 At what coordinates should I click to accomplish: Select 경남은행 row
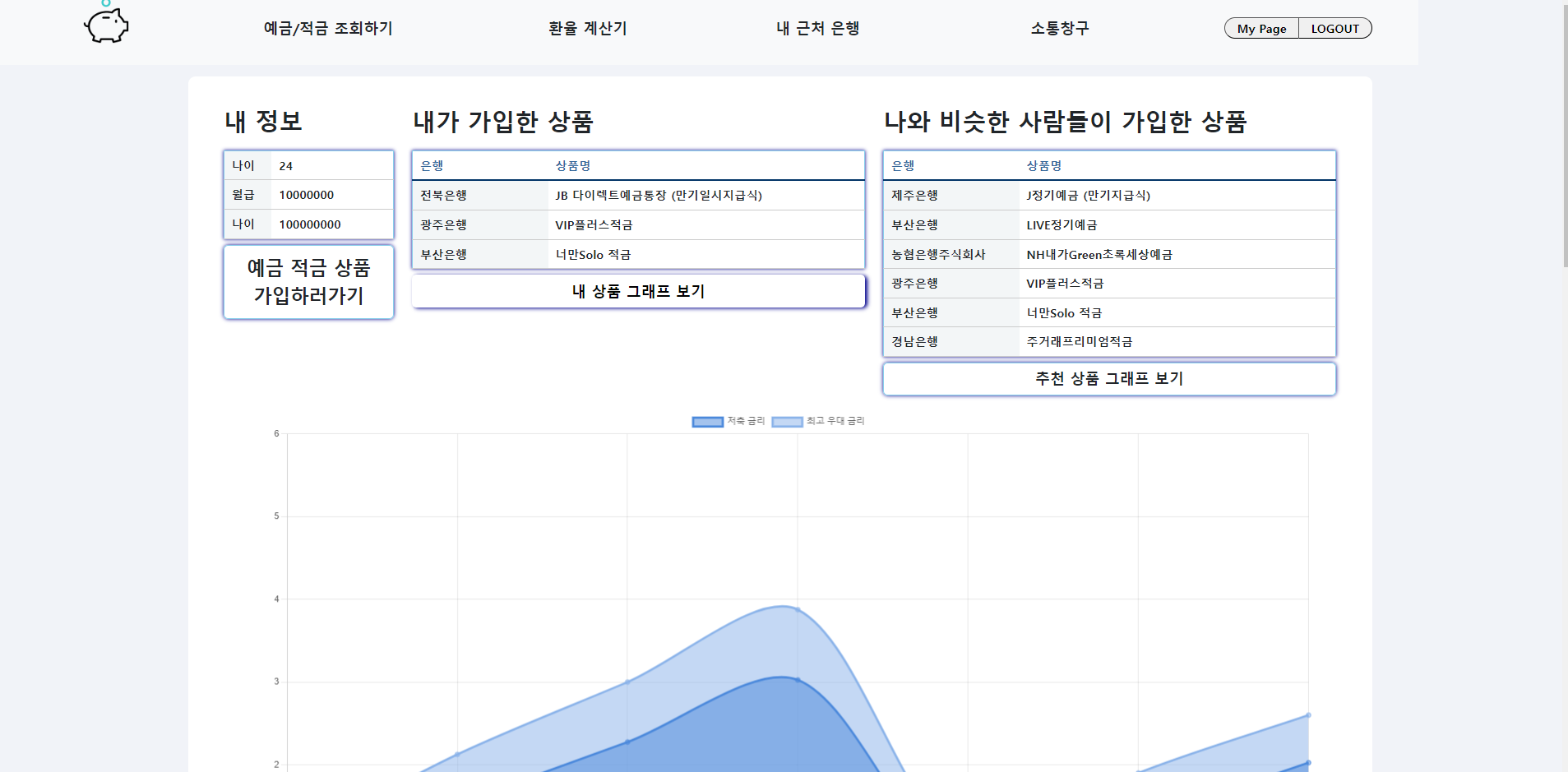click(x=1109, y=342)
